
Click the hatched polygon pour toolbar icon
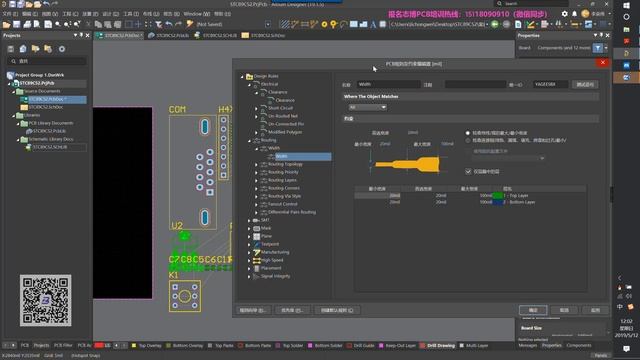pyautogui.click(x=284, y=24)
